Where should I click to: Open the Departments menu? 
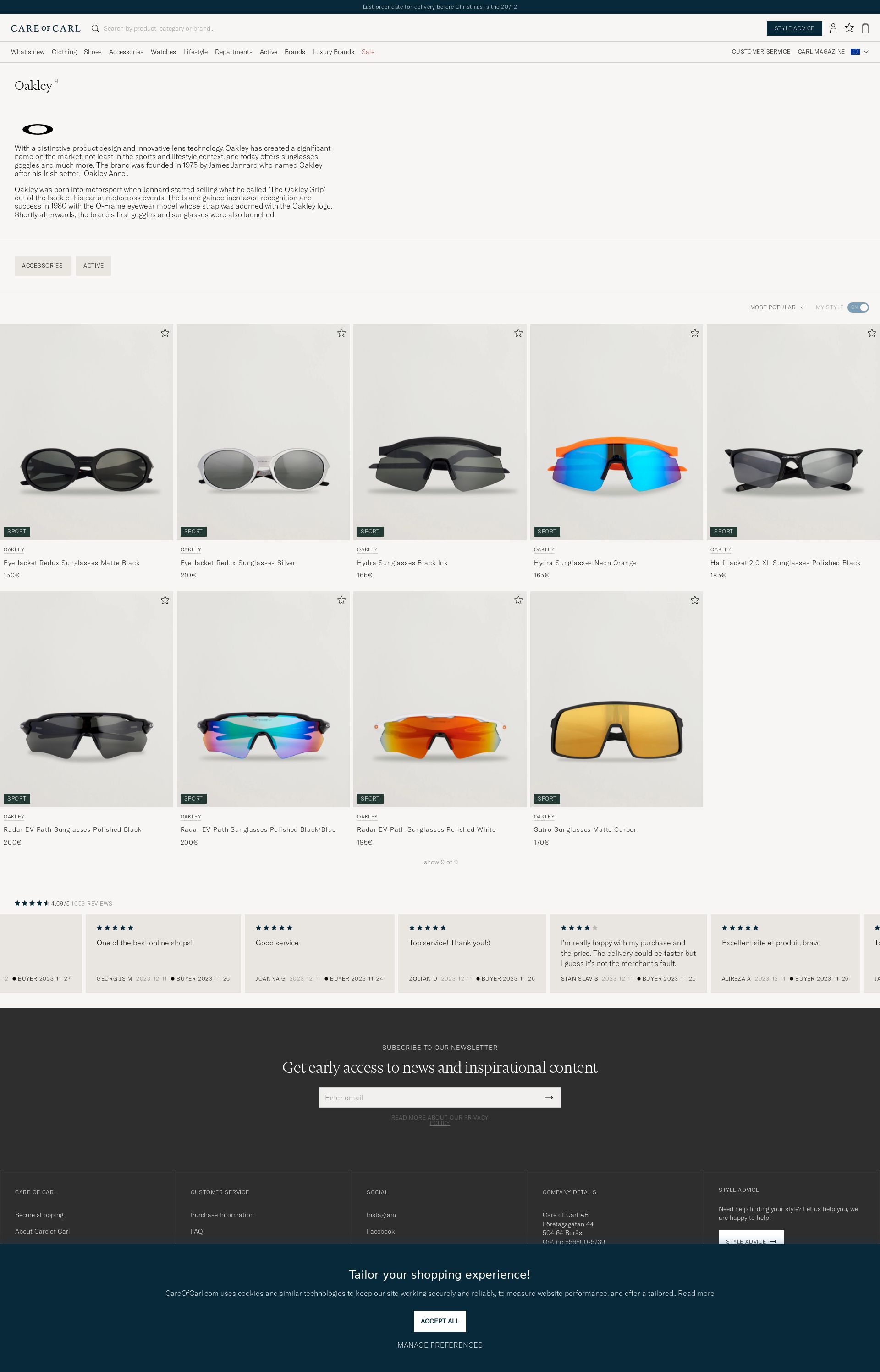234,52
